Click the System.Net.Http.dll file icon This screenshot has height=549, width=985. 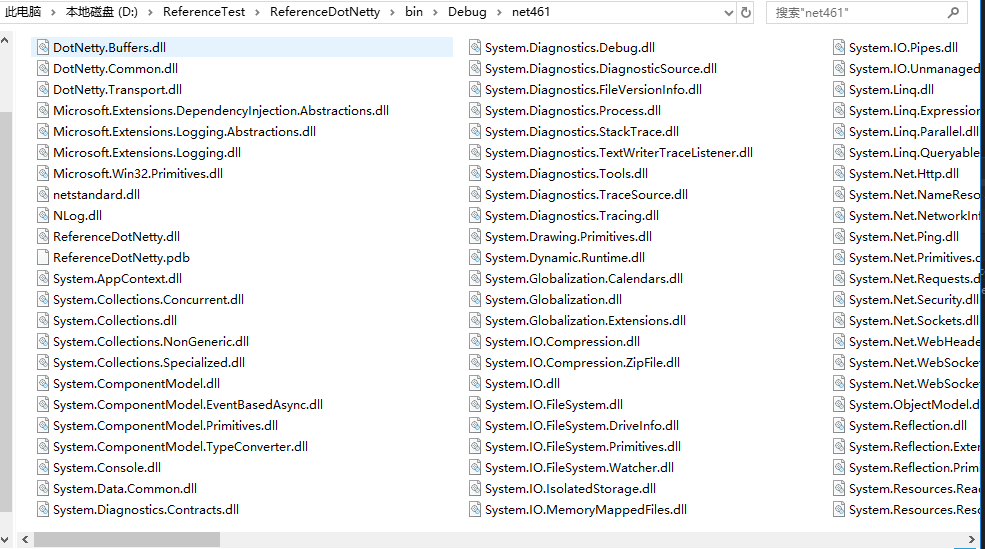pyautogui.click(x=839, y=173)
